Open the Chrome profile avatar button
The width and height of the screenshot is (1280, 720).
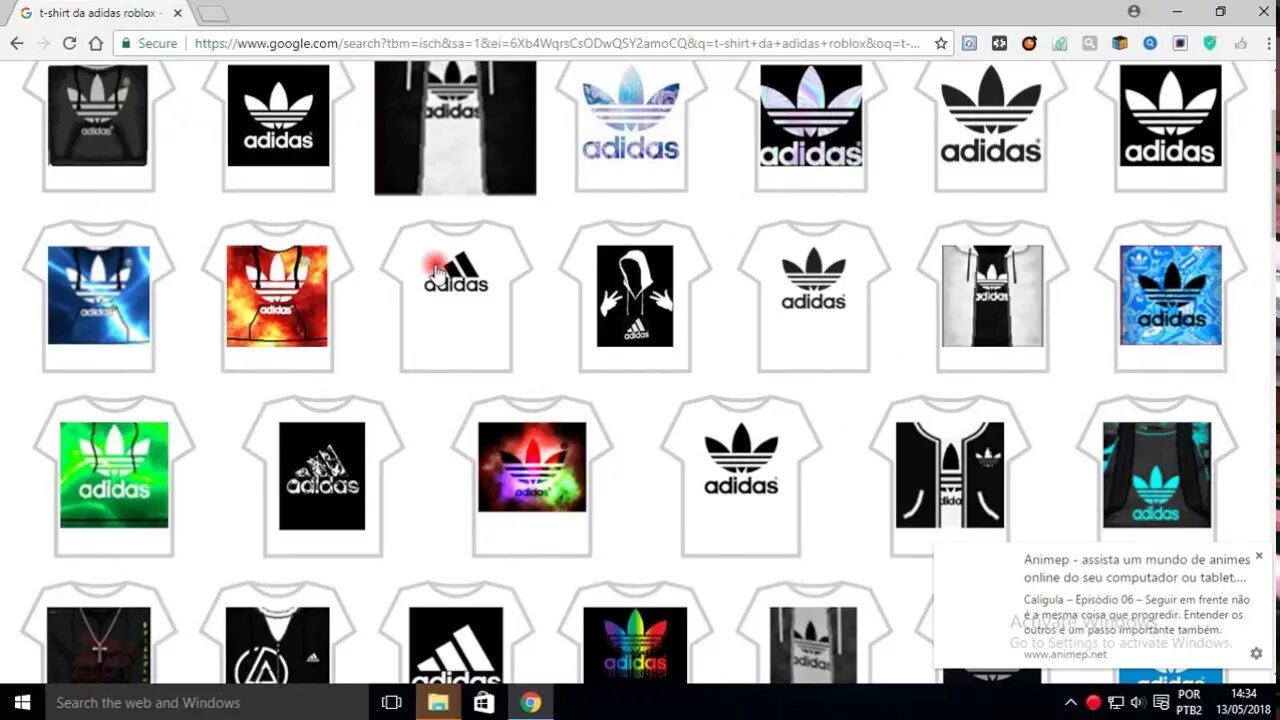(x=1133, y=11)
